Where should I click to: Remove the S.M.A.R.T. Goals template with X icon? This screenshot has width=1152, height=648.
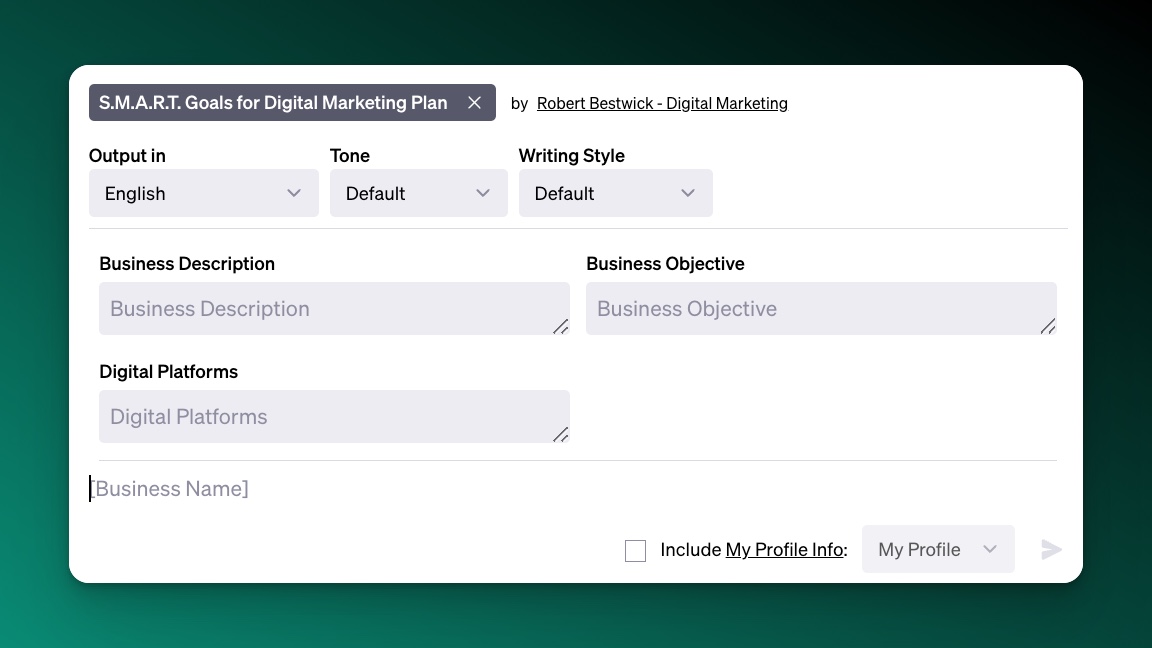click(475, 103)
